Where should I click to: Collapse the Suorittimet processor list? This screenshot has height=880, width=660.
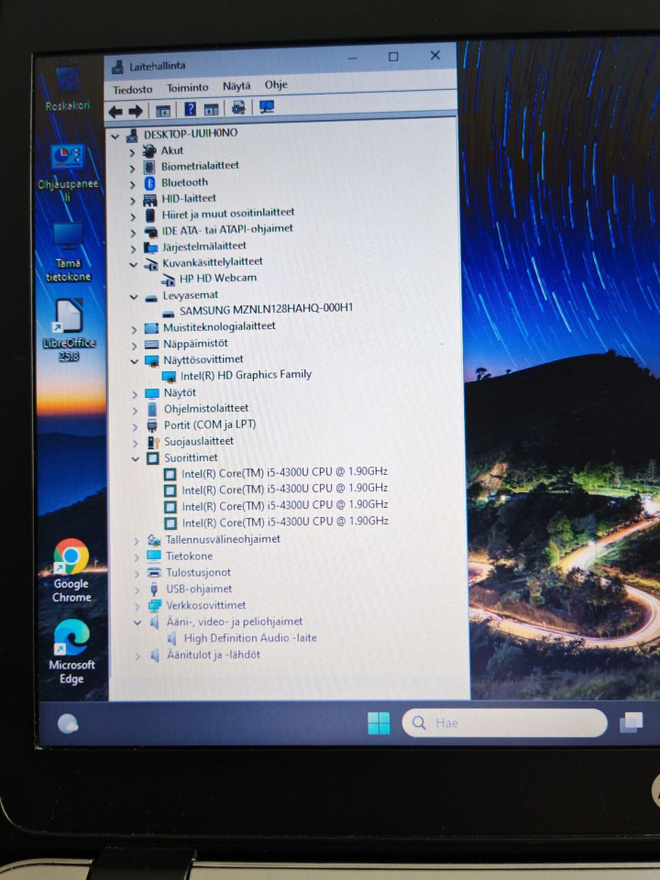[135, 459]
